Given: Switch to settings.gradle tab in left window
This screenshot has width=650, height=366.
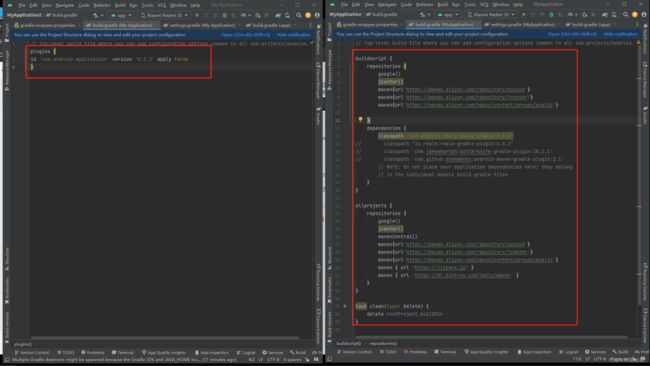Looking at the screenshot, I should (x=202, y=25).
